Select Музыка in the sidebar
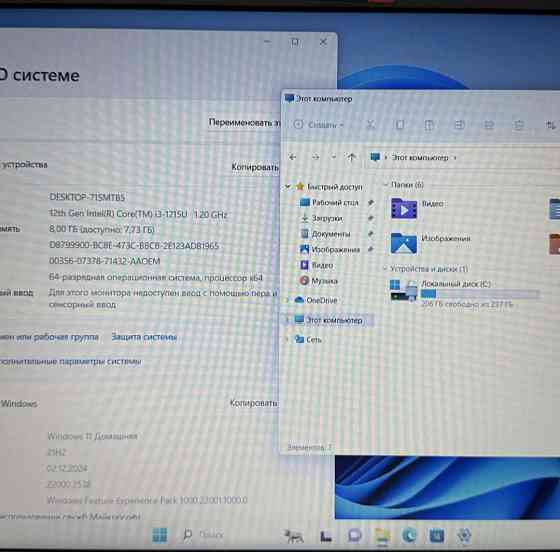Screen dimensions: 560x552 tap(318, 281)
